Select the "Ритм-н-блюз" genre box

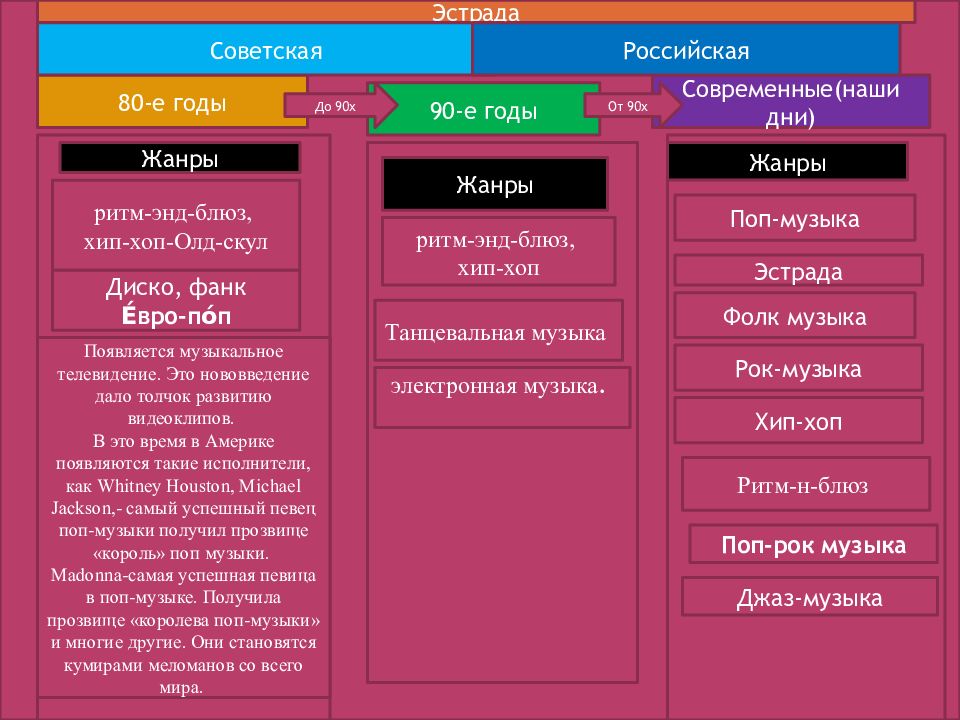pos(806,484)
